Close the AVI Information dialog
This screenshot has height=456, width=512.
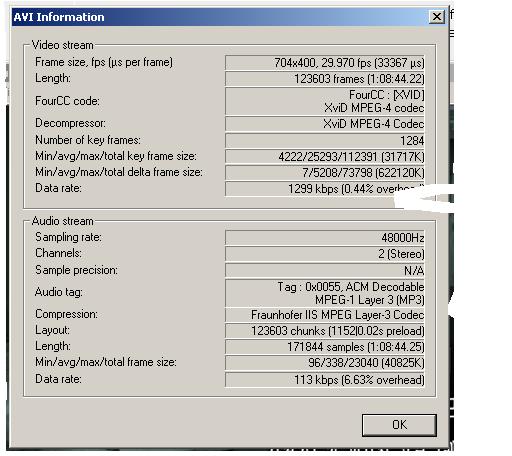(x=436, y=17)
